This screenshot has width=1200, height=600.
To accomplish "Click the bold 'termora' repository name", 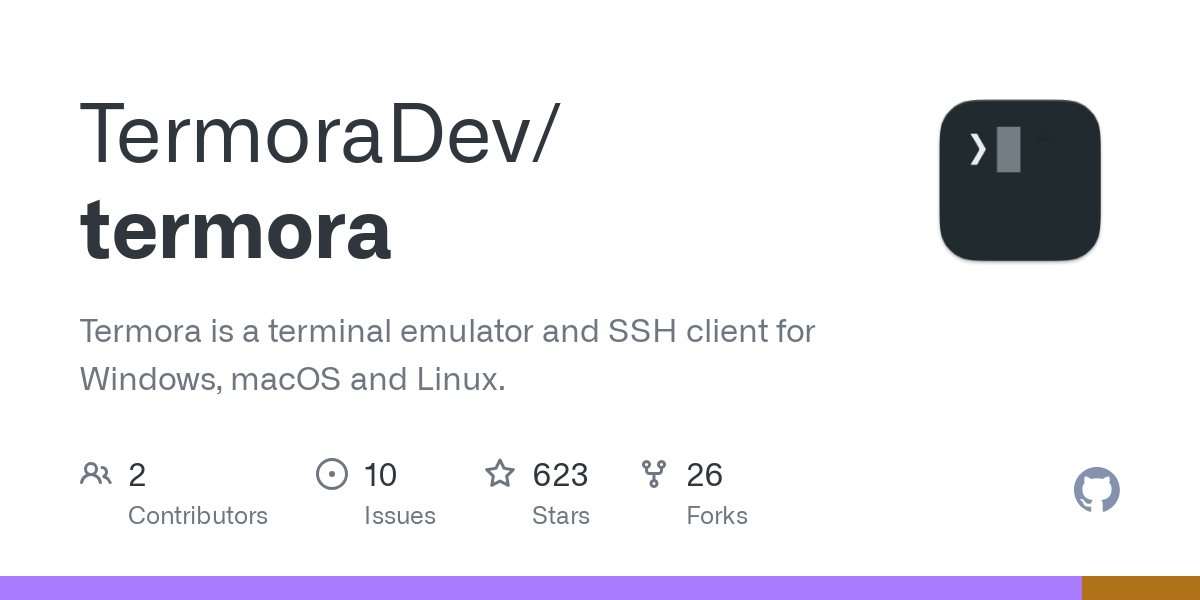I will (x=236, y=229).
